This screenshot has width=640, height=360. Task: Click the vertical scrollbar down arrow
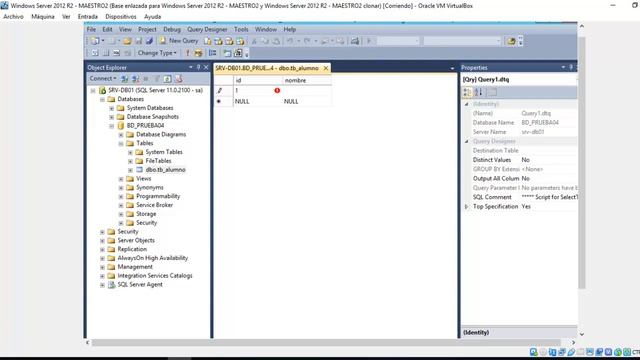[582, 334]
